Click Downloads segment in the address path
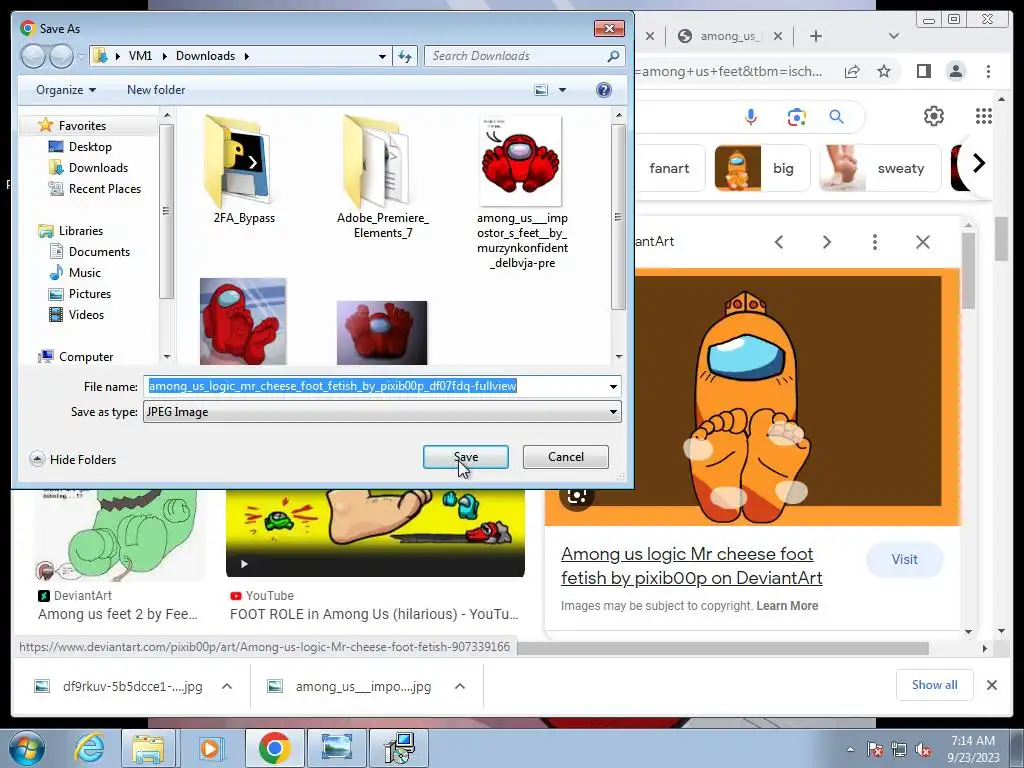Image resolution: width=1024 pixels, height=768 pixels. coord(205,56)
